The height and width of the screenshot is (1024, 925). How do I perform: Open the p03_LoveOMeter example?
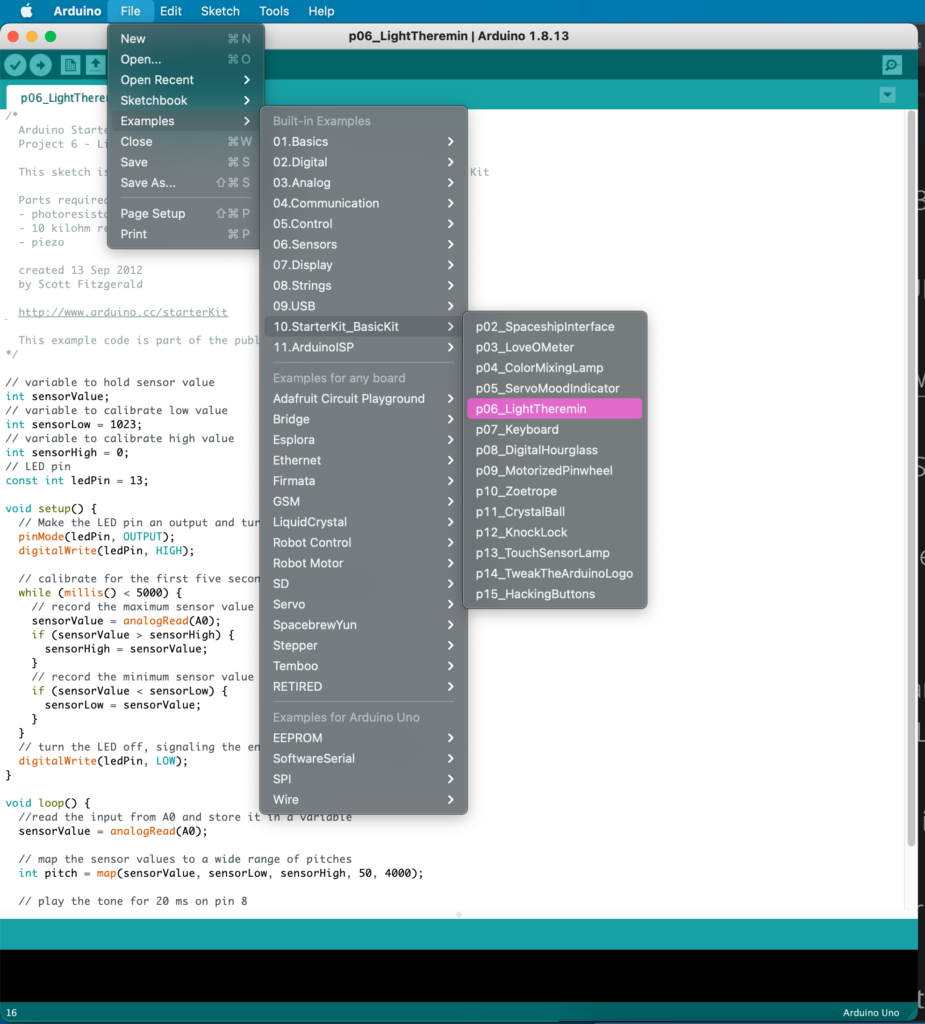[555, 347]
